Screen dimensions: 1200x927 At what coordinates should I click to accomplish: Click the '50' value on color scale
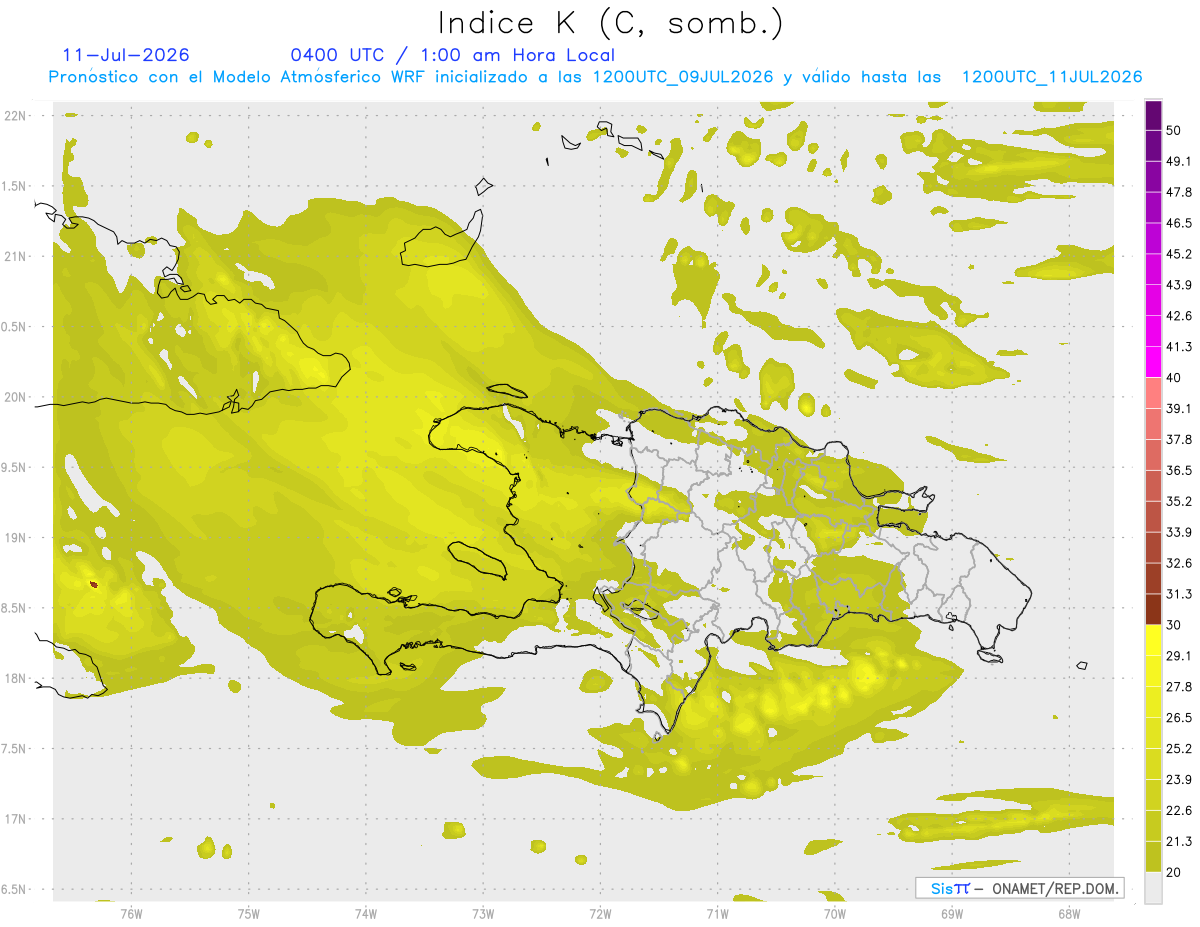(1174, 130)
